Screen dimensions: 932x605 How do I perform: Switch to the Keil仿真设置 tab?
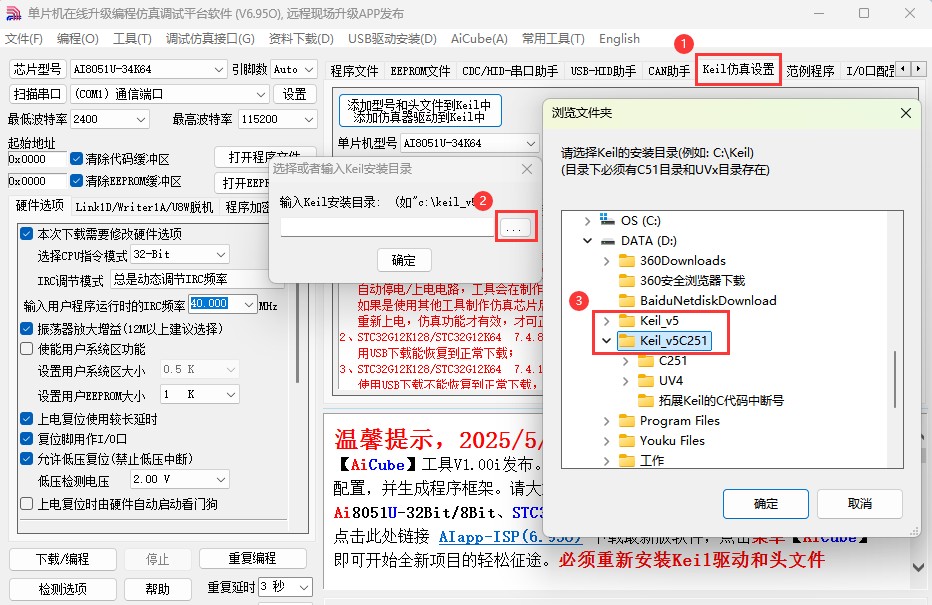738,70
